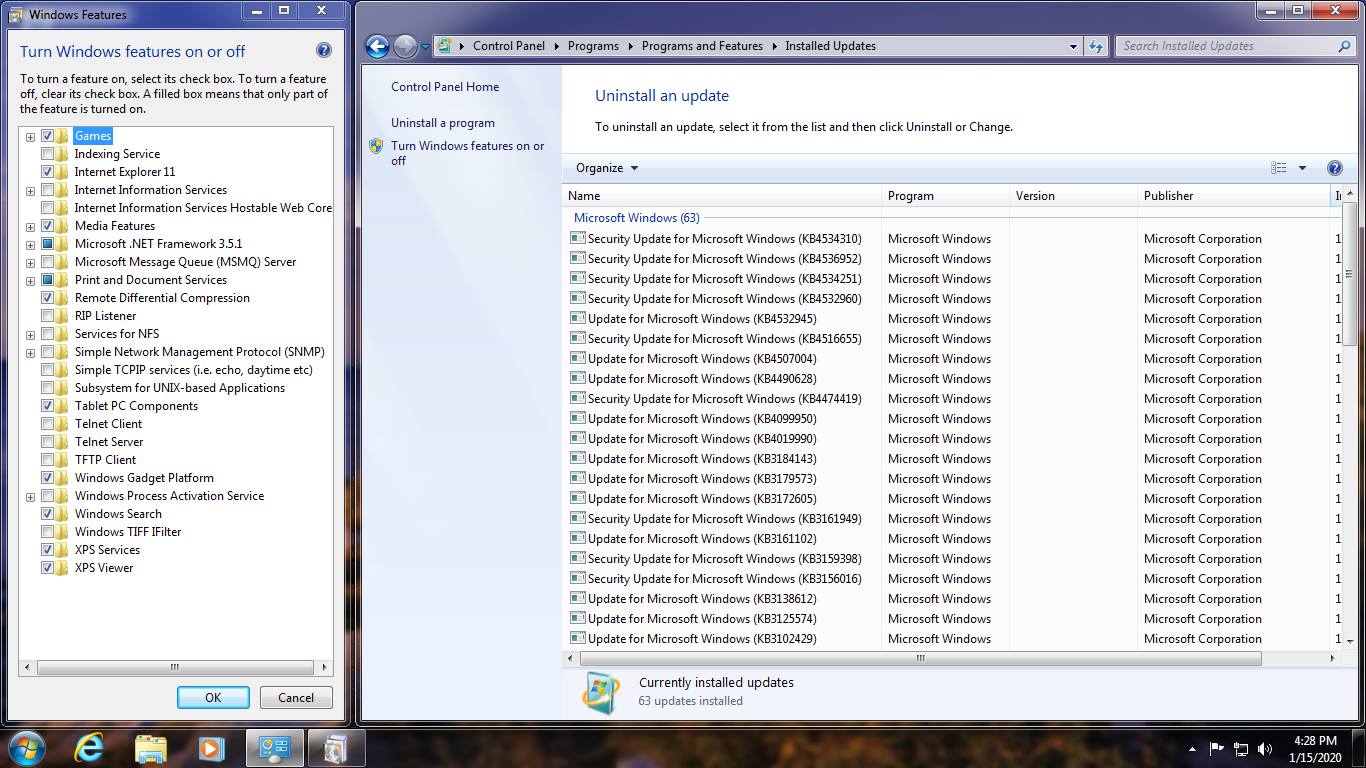This screenshot has height=768, width=1366.
Task: Click the folder icon beside Telnet Client
Action: [x=63, y=424]
